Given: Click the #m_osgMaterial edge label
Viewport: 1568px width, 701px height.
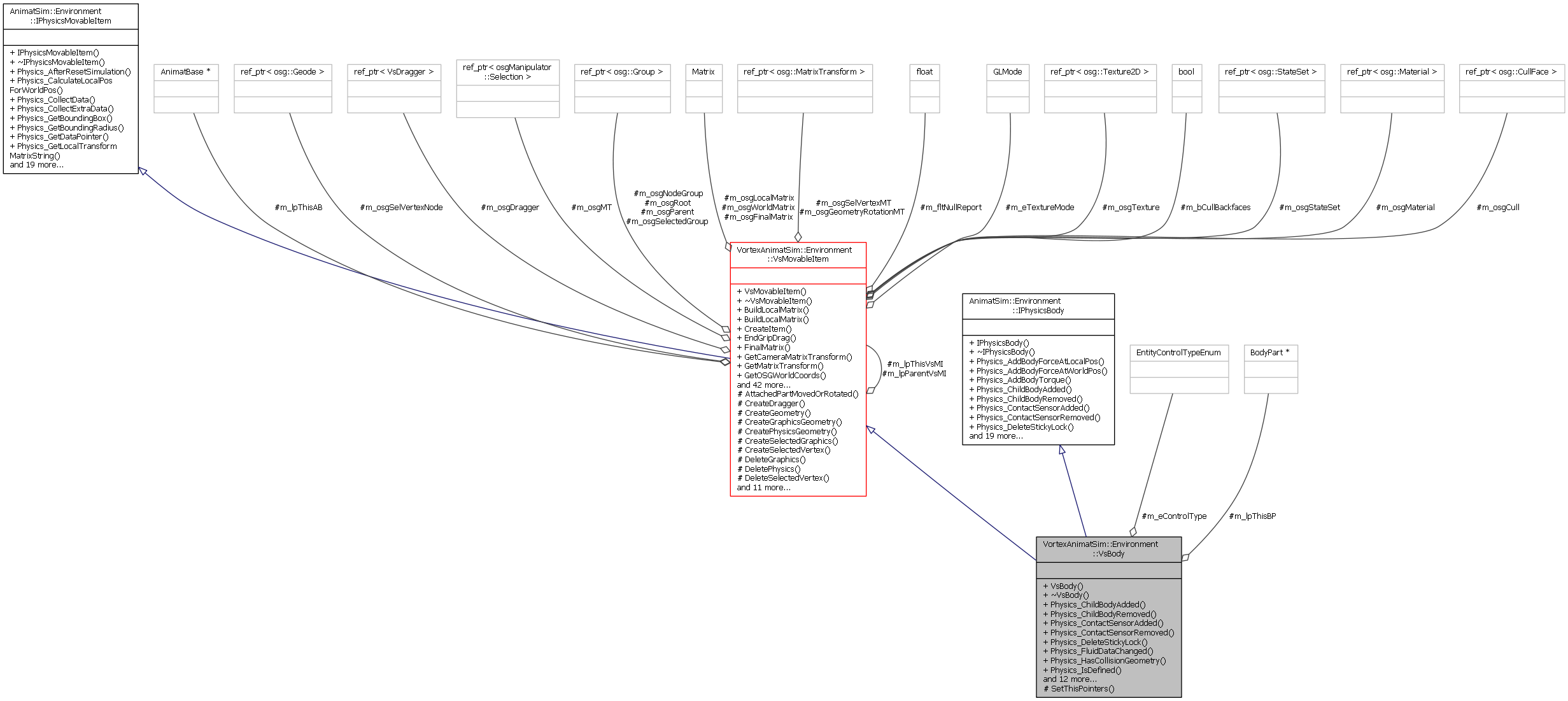Looking at the screenshot, I should tap(1405, 208).
